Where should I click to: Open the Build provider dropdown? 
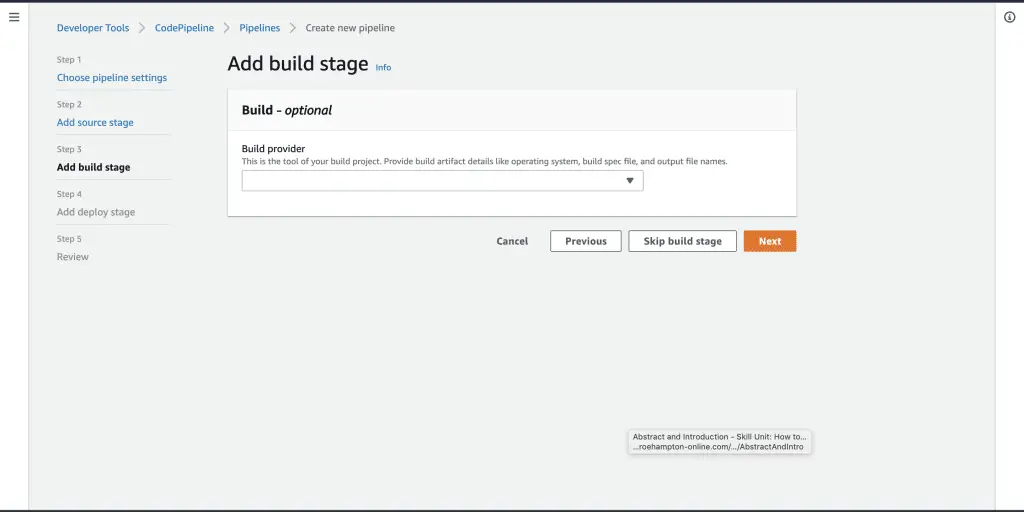[x=442, y=181]
